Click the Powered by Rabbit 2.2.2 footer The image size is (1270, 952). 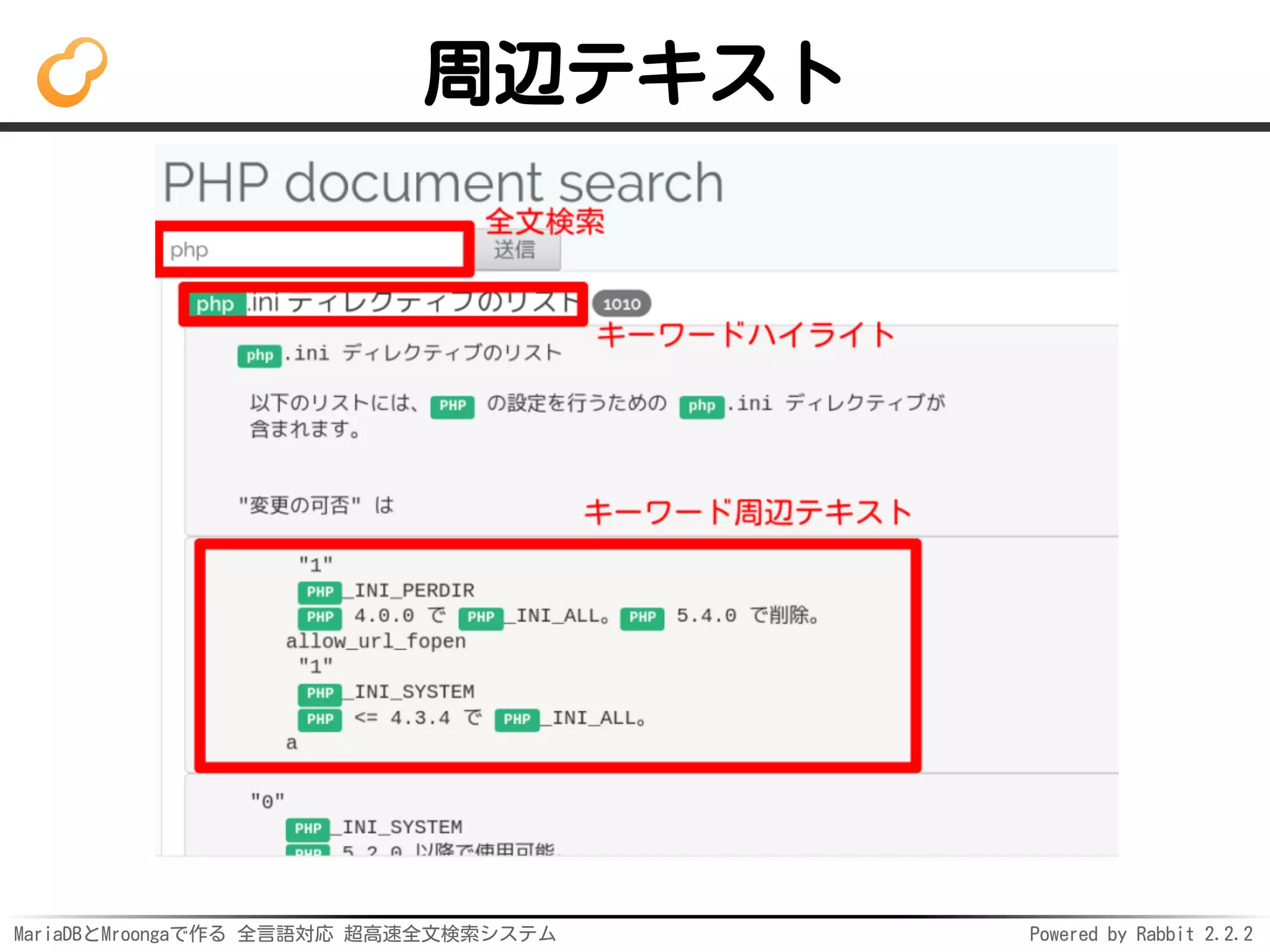click(1141, 933)
